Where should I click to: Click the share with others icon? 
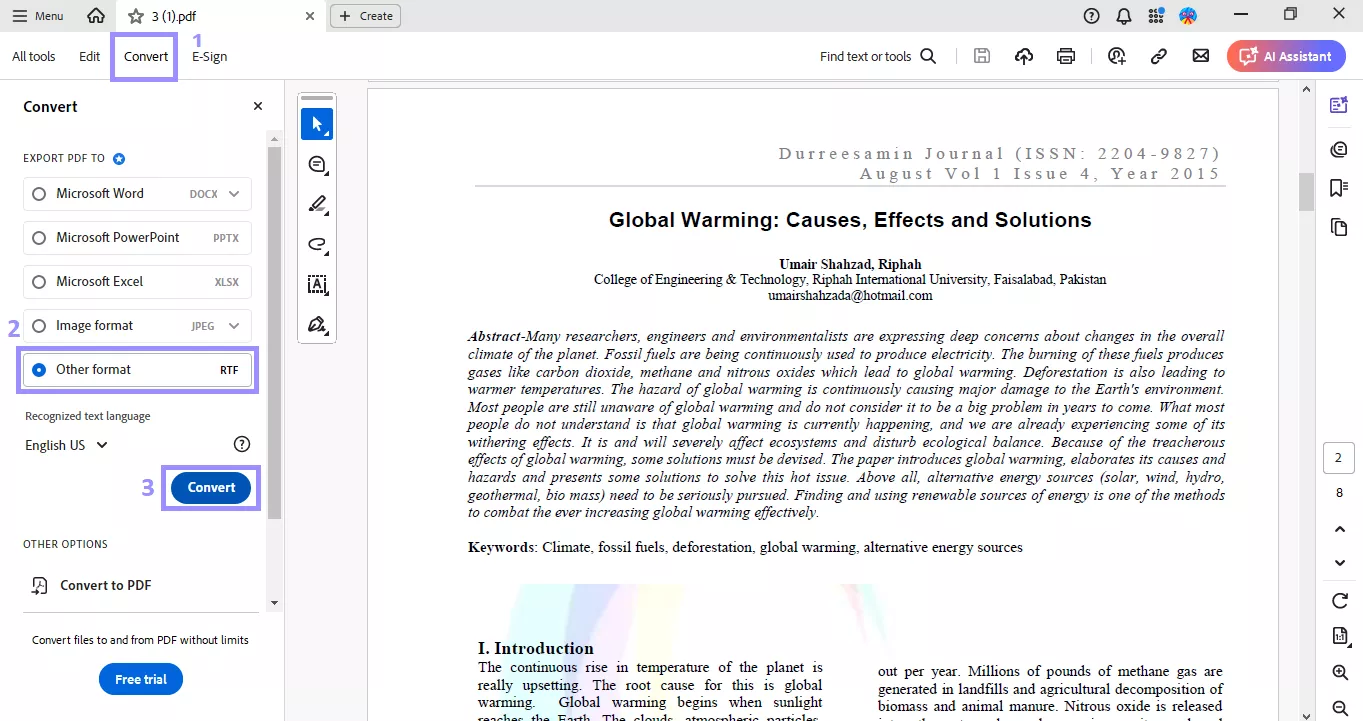(x=1117, y=57)
